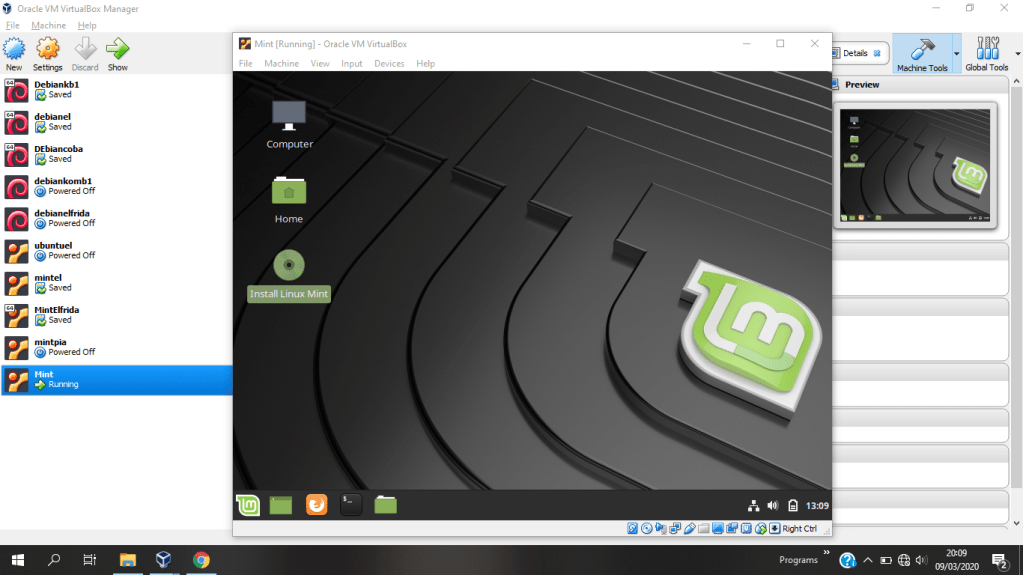Close the Details tool pane toggle

[x=877, y=53]
